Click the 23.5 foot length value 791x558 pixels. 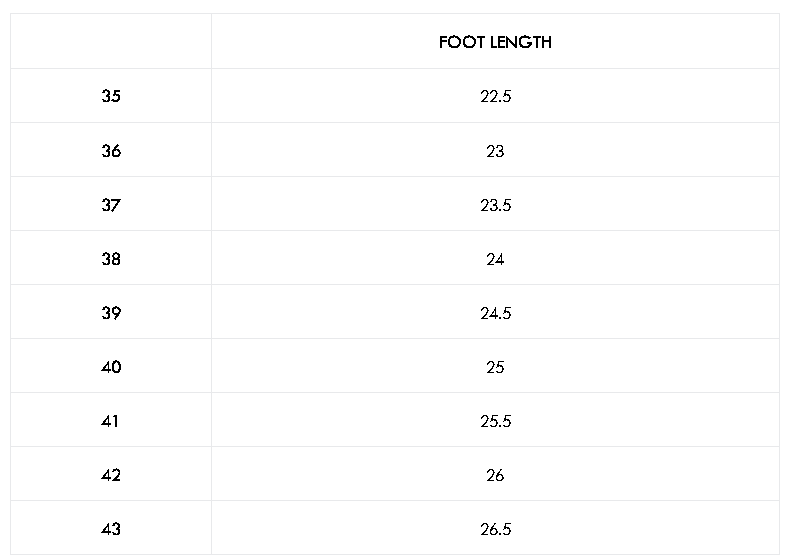(495, 204)
